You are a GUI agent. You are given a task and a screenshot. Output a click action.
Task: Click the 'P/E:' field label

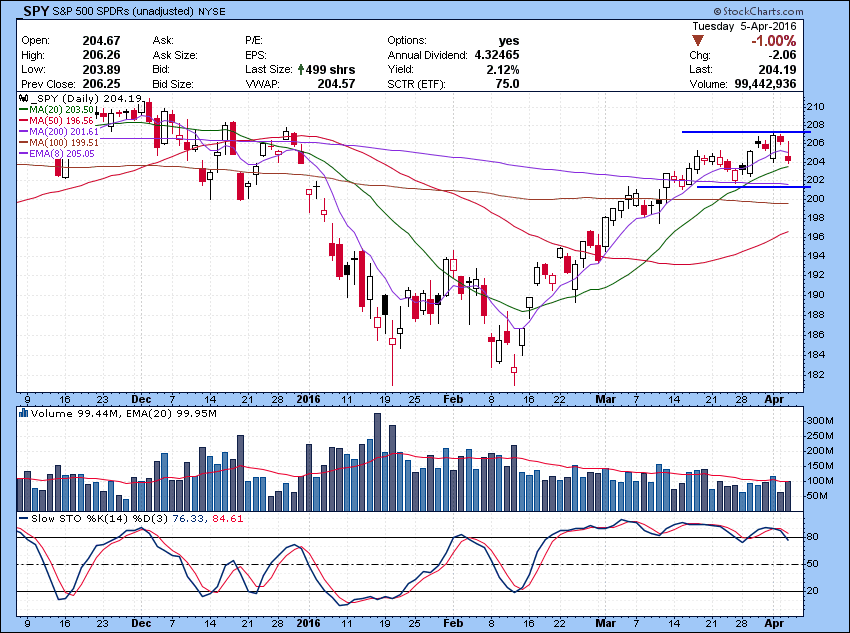point(254,41)
